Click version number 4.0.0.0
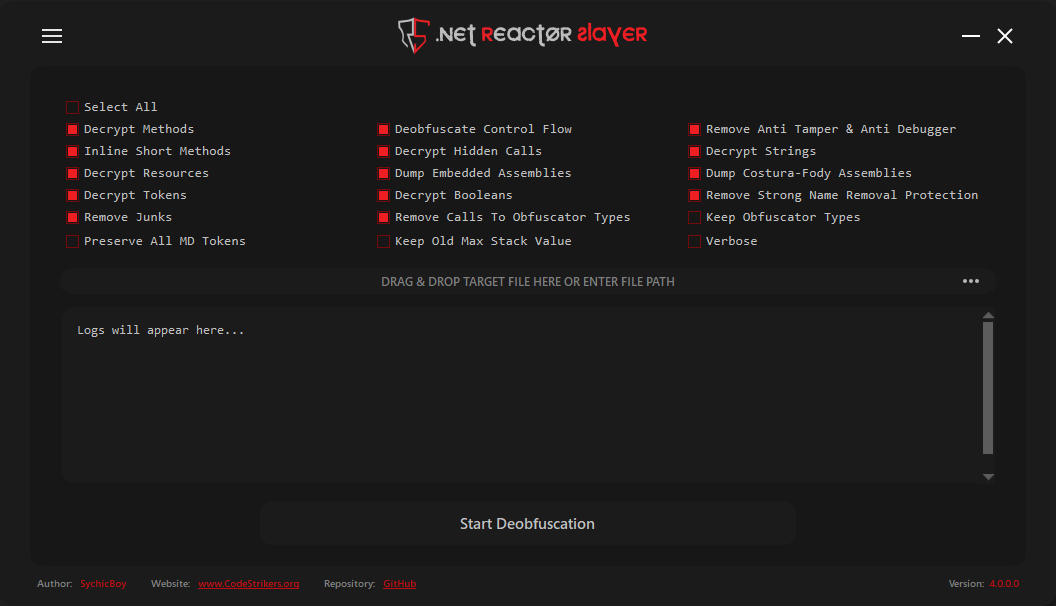 [1004, 584]
